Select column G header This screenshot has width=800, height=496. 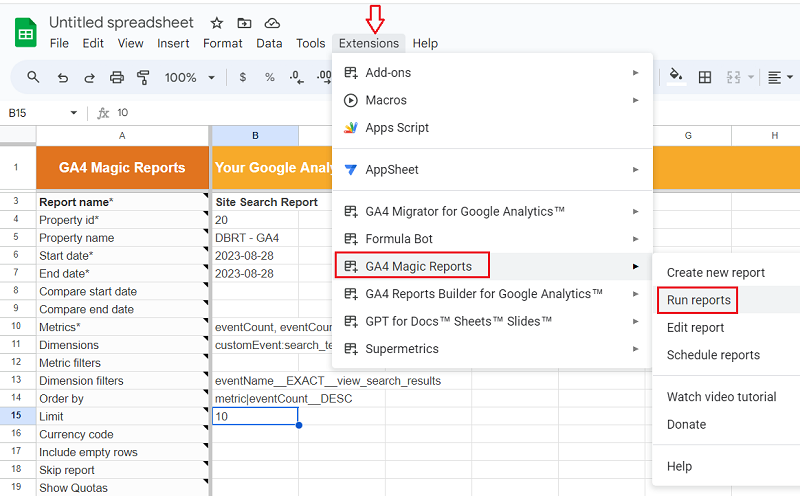tap(688, 136)
